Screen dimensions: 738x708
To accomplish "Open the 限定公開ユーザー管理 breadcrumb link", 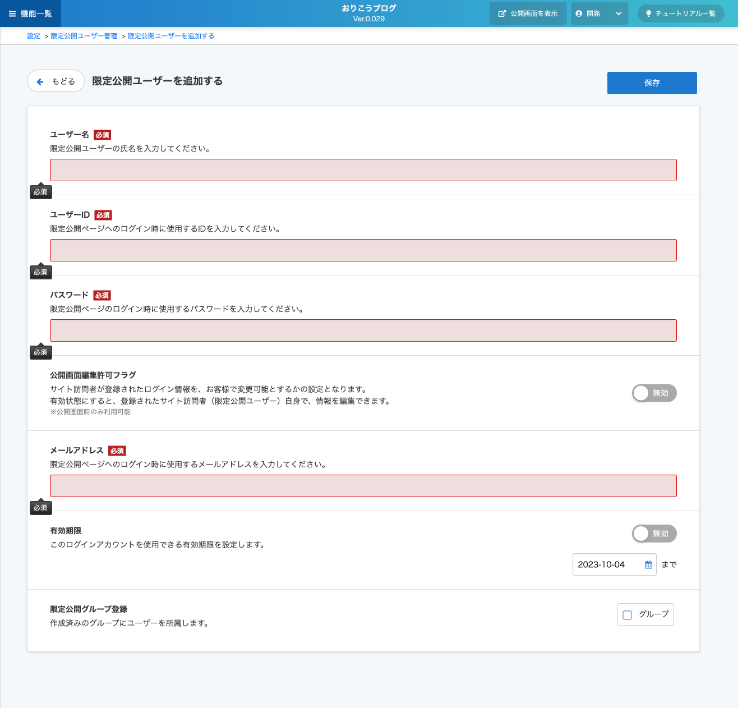I will 84,36.
